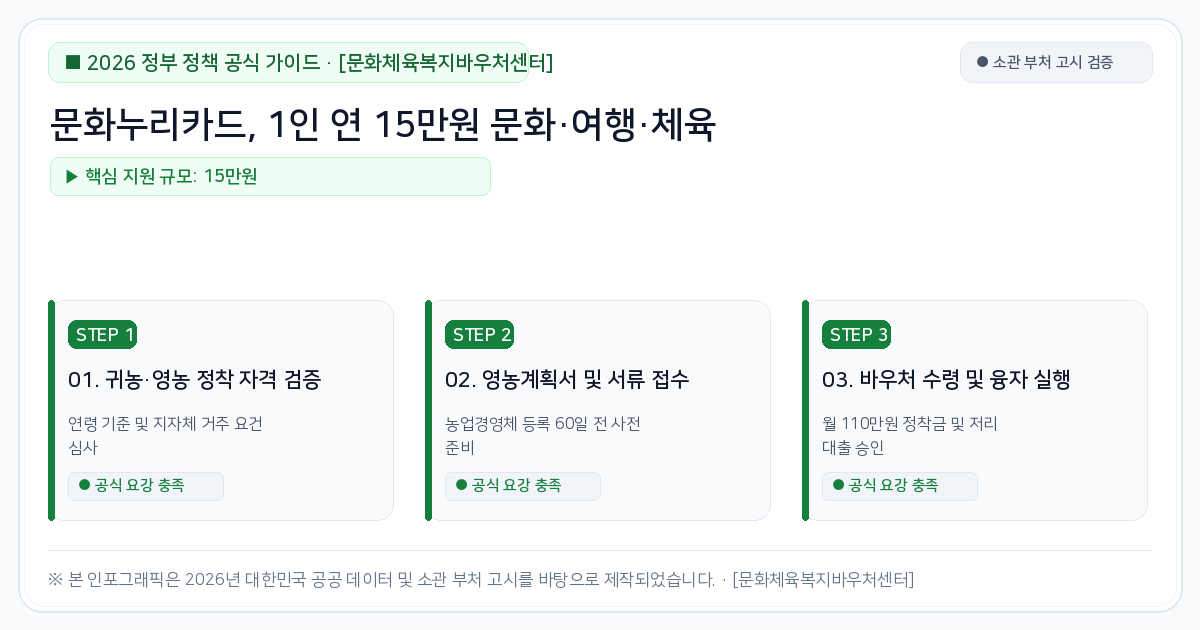
Task: Open 03. 바우처 수령 및 융자 실행 heading
Action: [947, 380]
